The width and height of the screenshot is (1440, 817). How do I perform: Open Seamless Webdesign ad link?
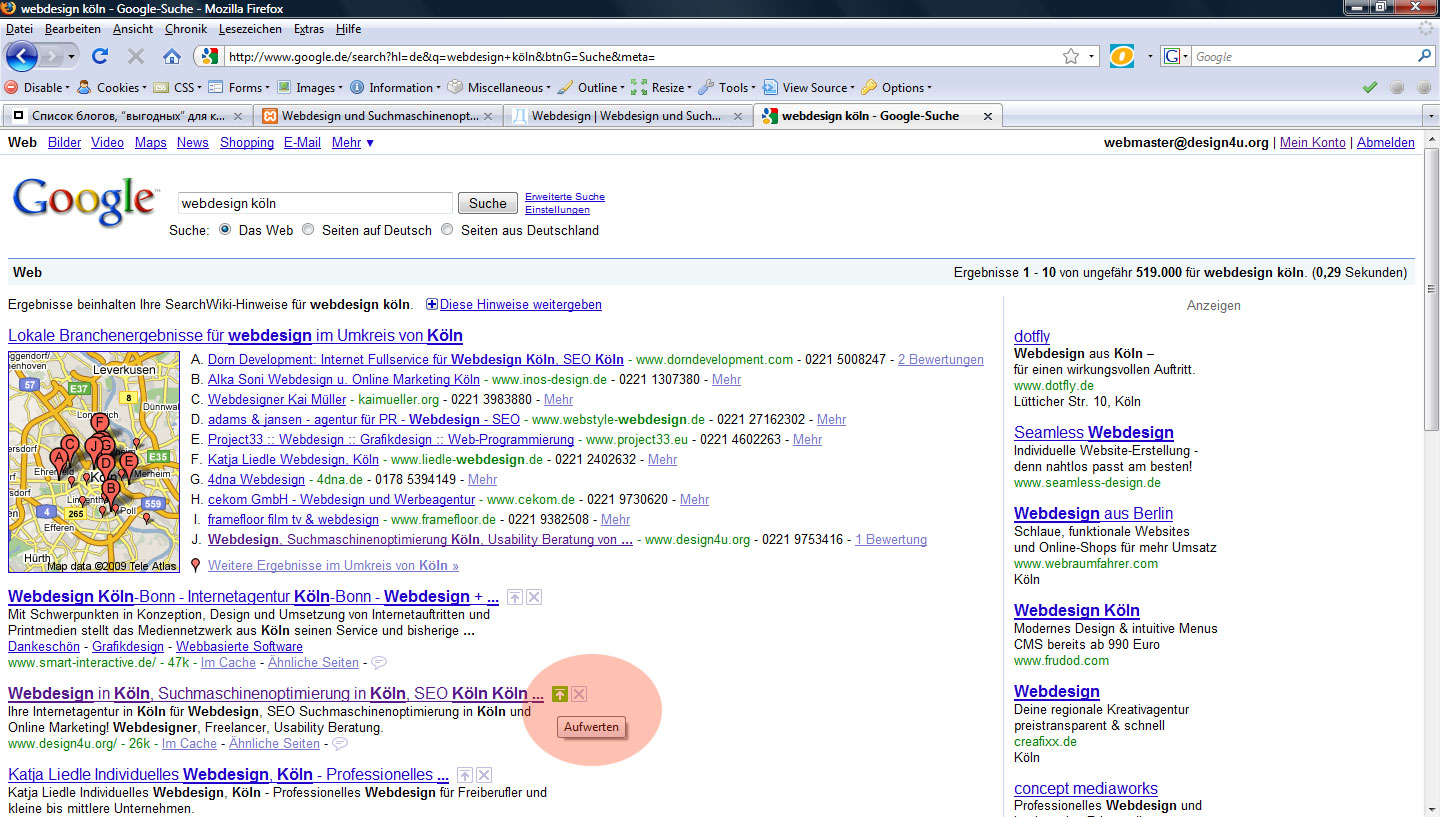[1094, 433]
